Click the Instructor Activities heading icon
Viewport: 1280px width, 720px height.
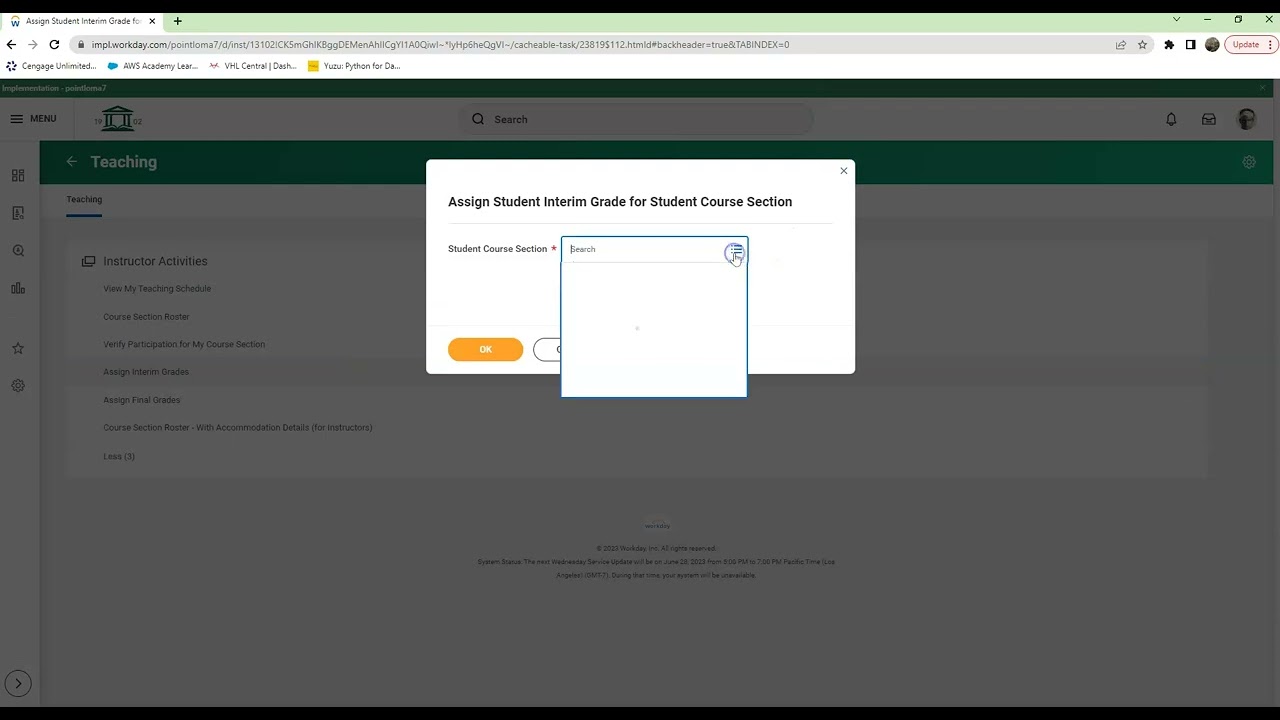pyautogui.click(x=88, y=261)
